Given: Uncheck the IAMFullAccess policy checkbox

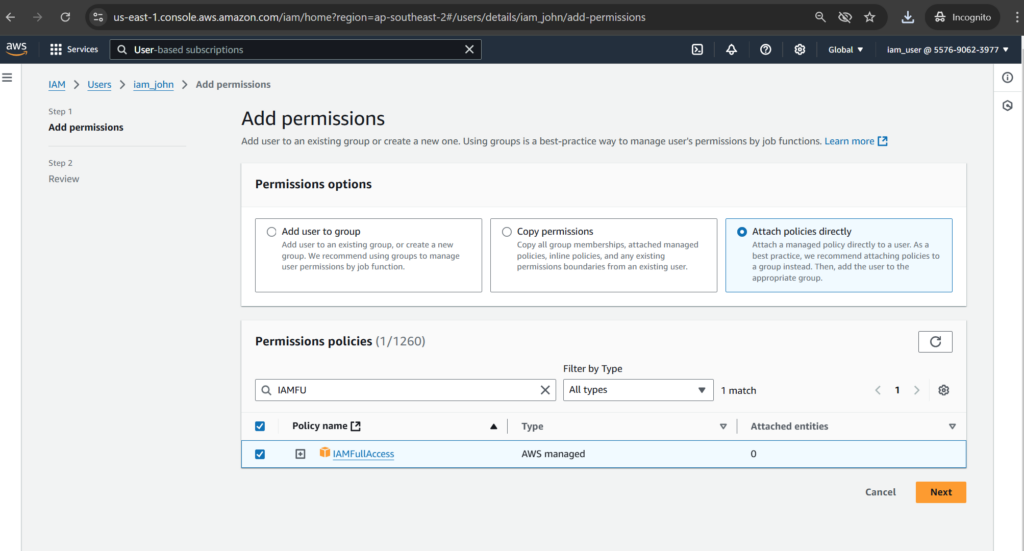Looking at the screenshot, I should [260, 454].
